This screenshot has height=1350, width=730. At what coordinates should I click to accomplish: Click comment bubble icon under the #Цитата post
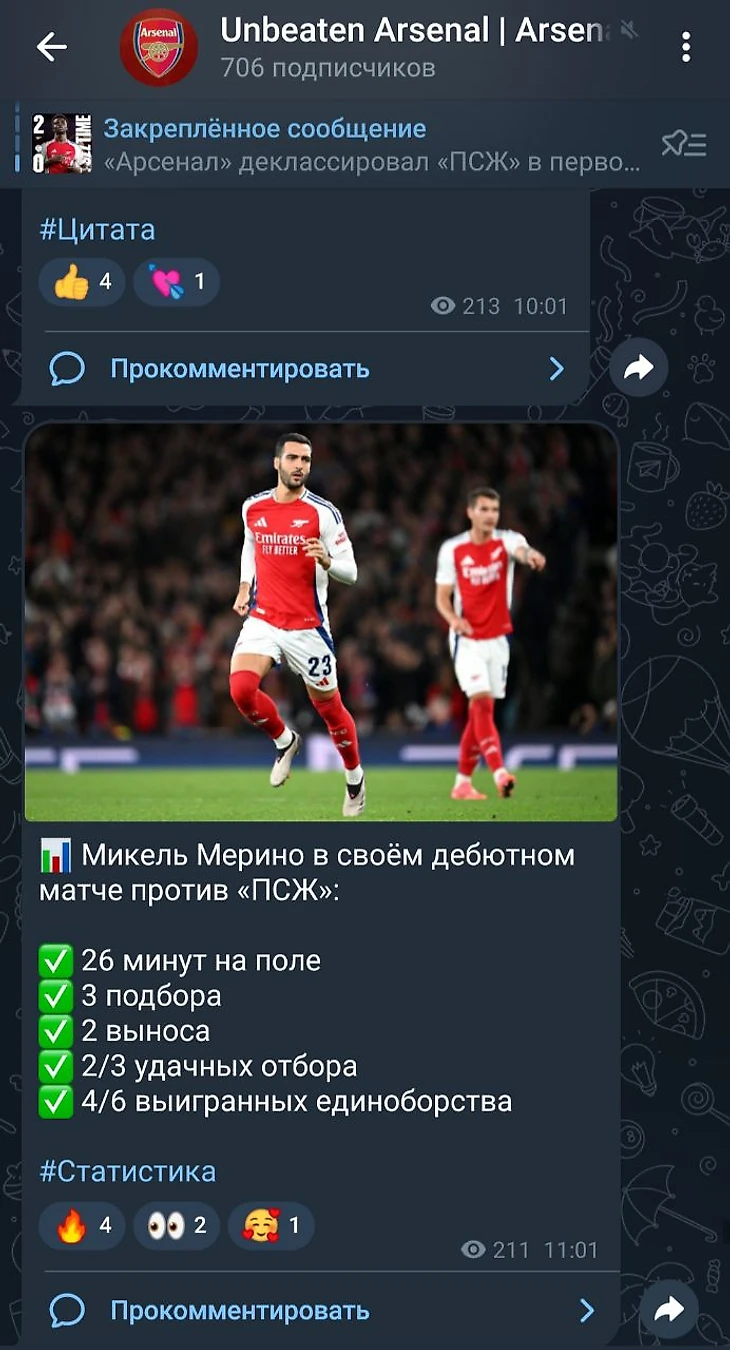point(67,369)
